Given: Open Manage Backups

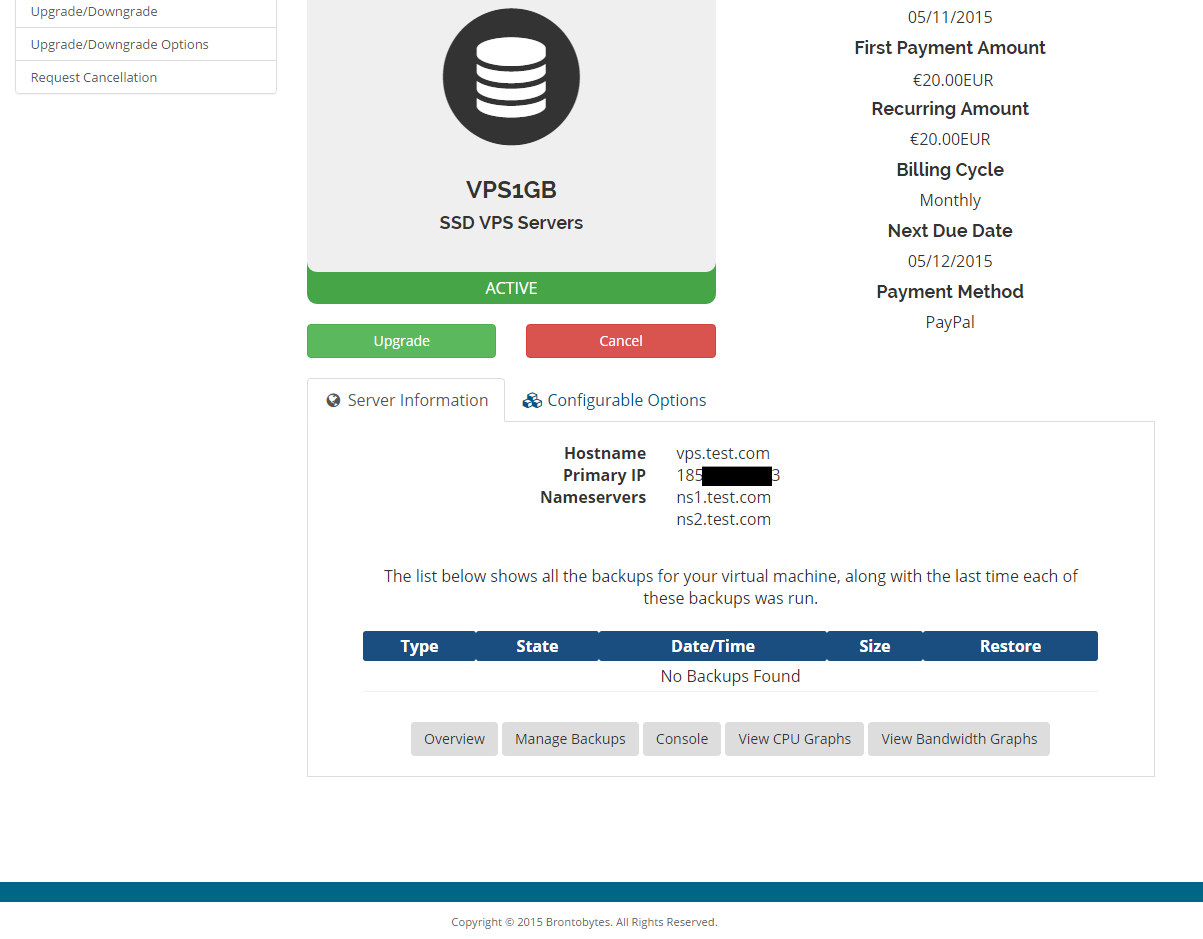Looking at the screenshot, I should (570, 739).
